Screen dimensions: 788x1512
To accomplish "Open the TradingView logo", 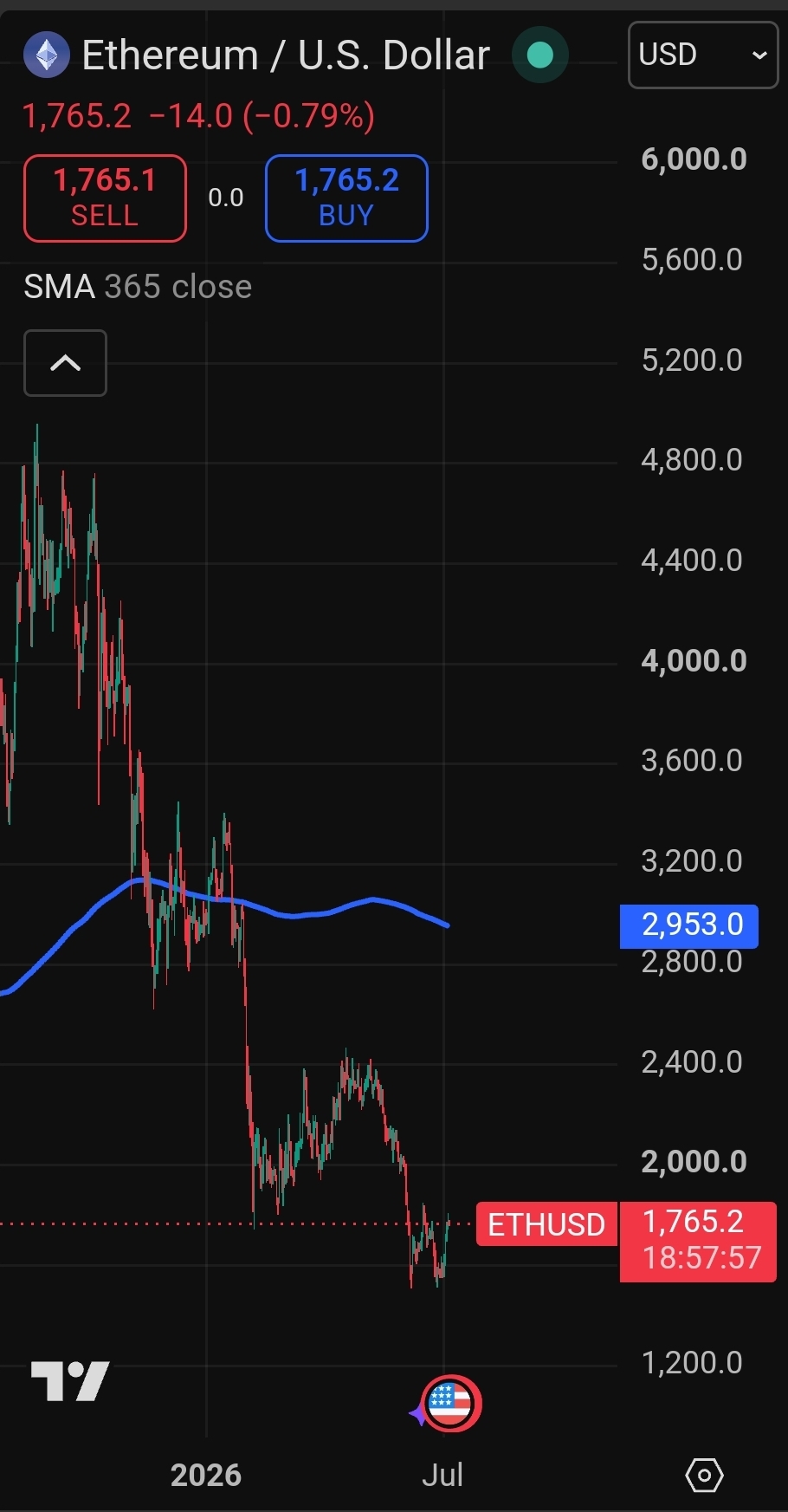I will point(70,1380).
